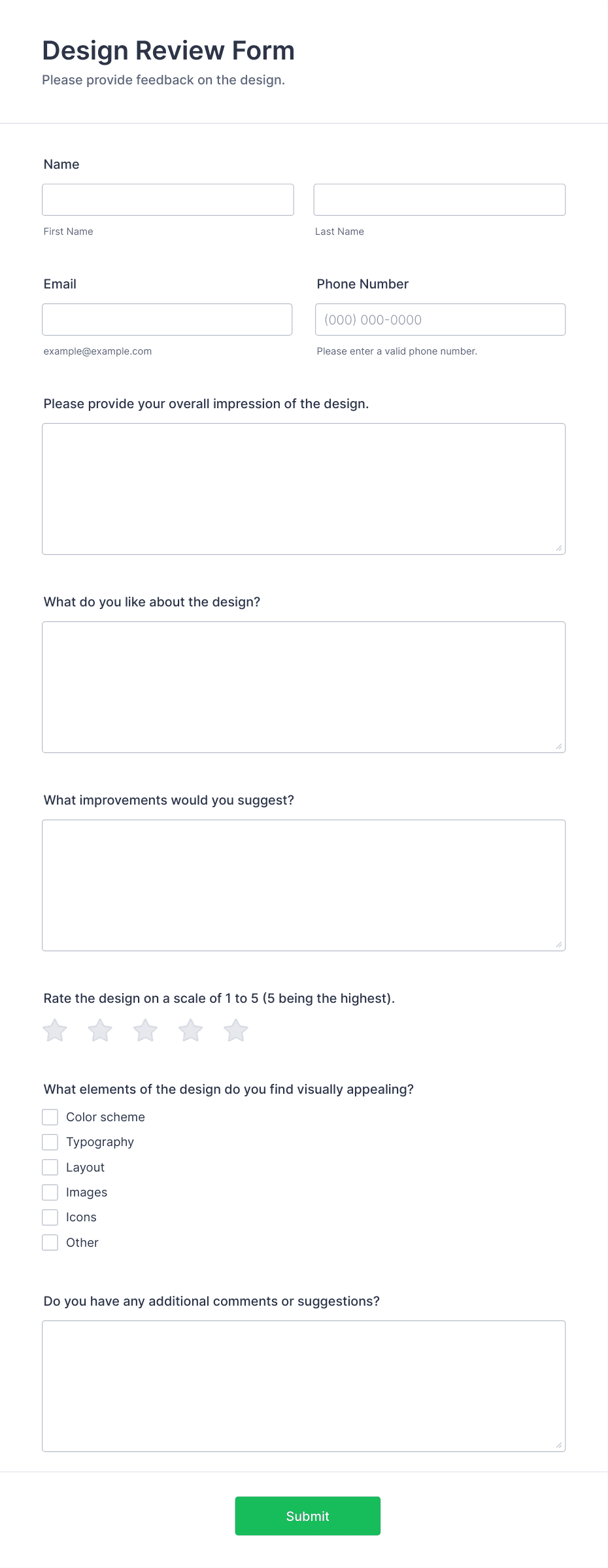Click into the Last Name field
Viewport: 608px width, 1568px height.
(439, 200)
